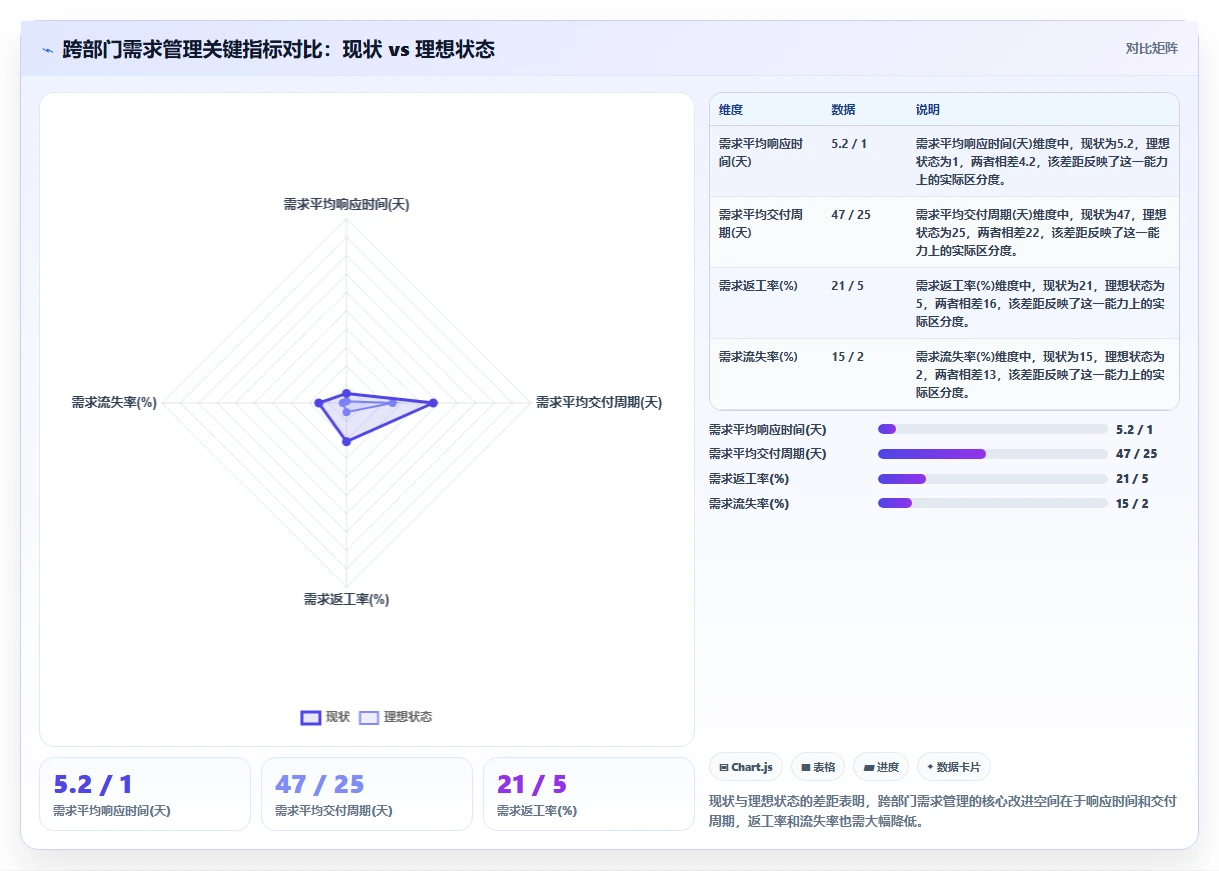The height and width of the screenshot is (871, 1219).
Task: Click the 需求返工率(%) table row label
Action: coord(758,286)
